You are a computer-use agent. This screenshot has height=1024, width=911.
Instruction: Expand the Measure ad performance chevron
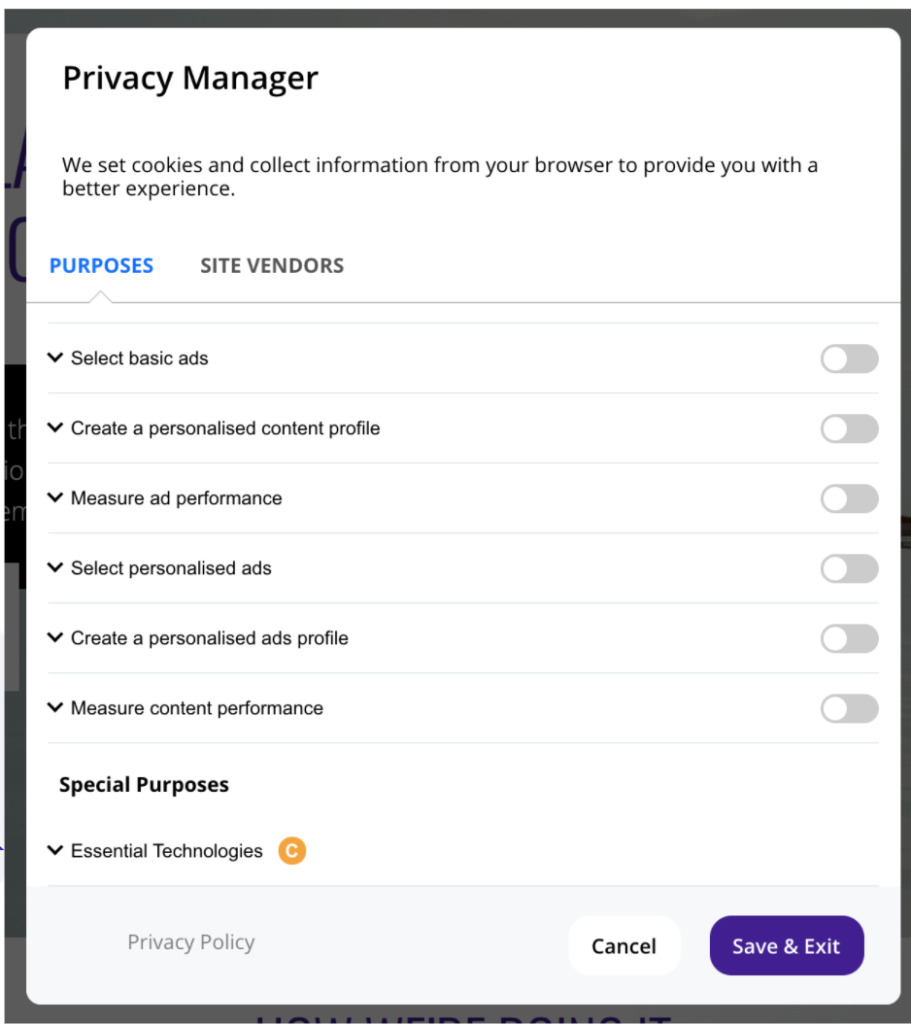56,498
